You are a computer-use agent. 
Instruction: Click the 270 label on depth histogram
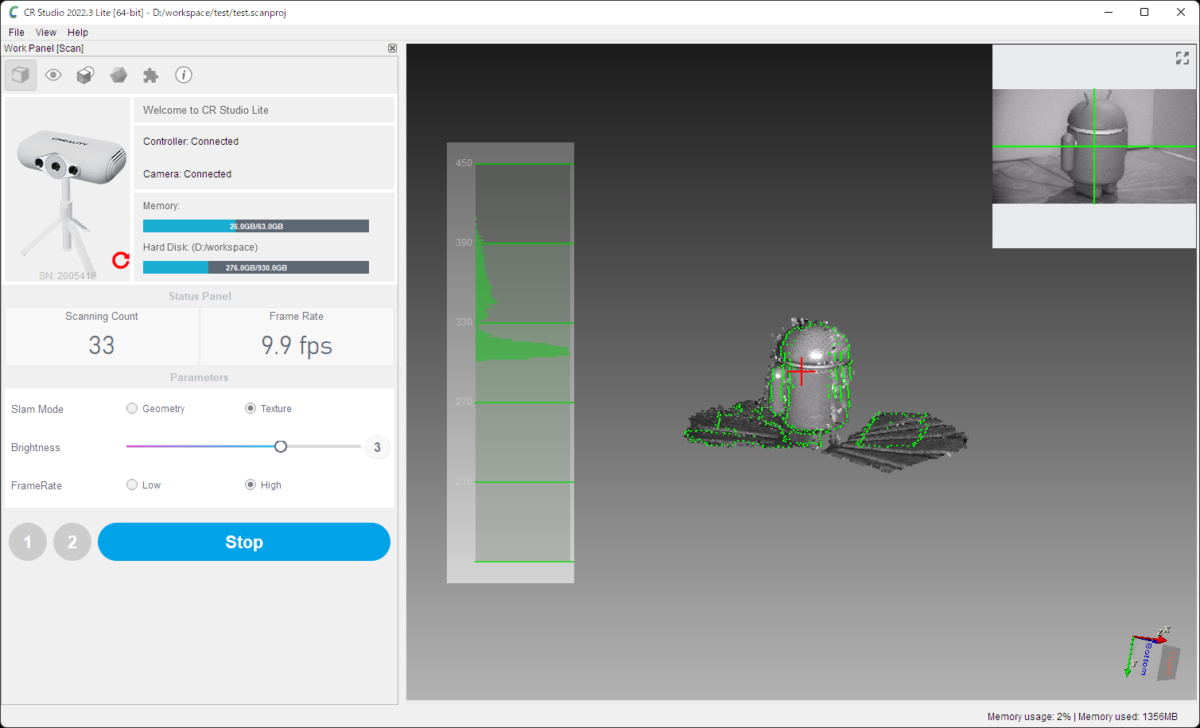point(464,402)
